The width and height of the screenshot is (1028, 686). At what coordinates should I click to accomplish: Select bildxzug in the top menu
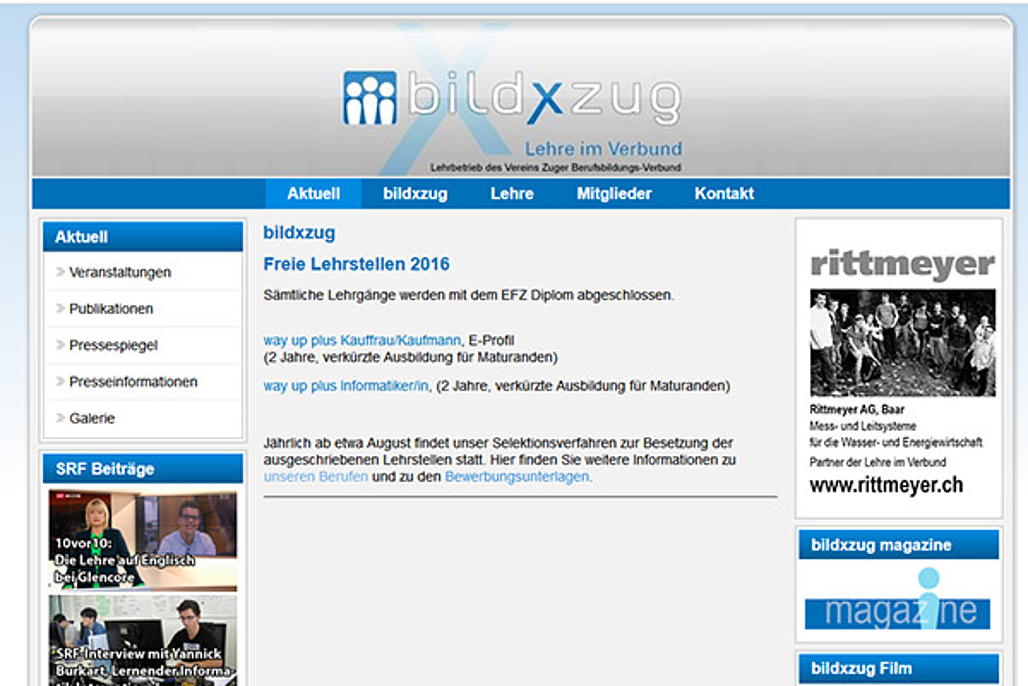coord(415,194)
